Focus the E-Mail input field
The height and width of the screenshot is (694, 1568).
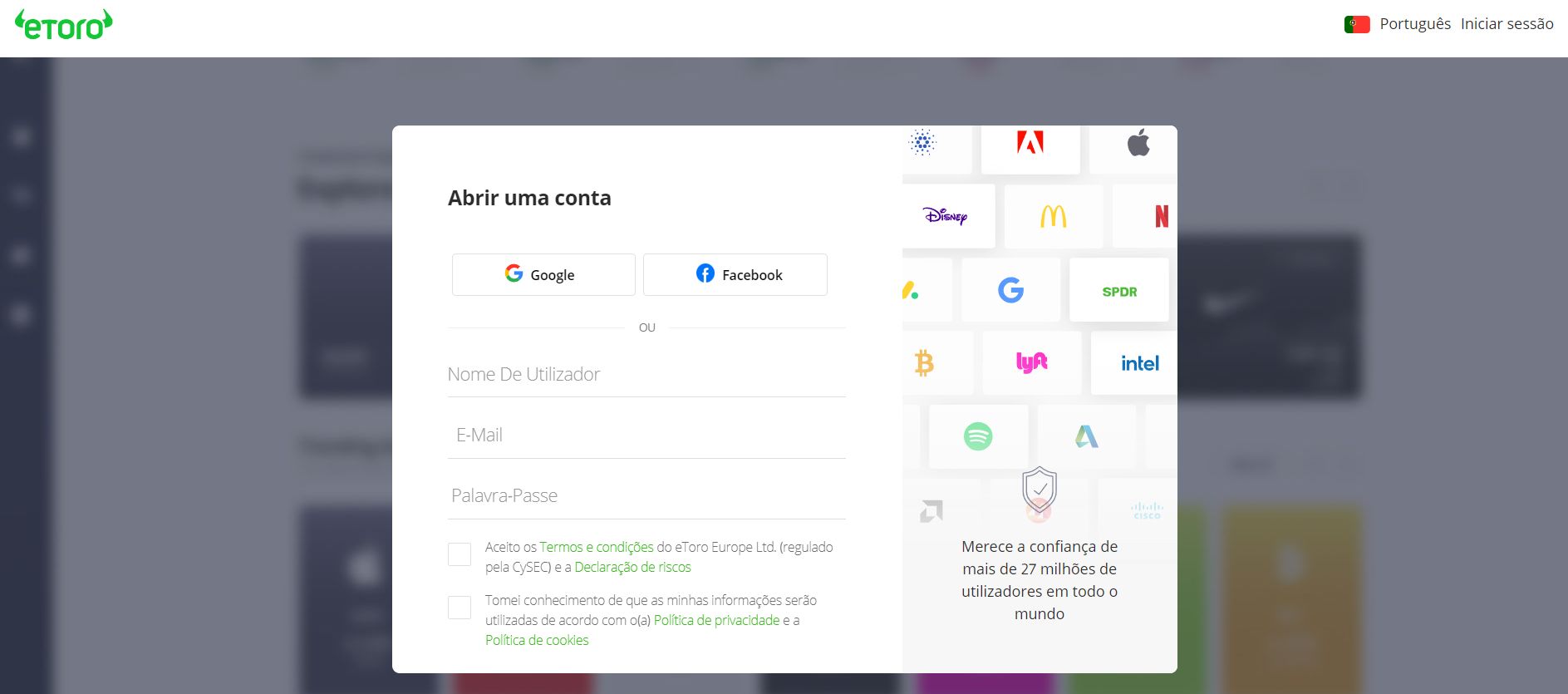[646, 436]
